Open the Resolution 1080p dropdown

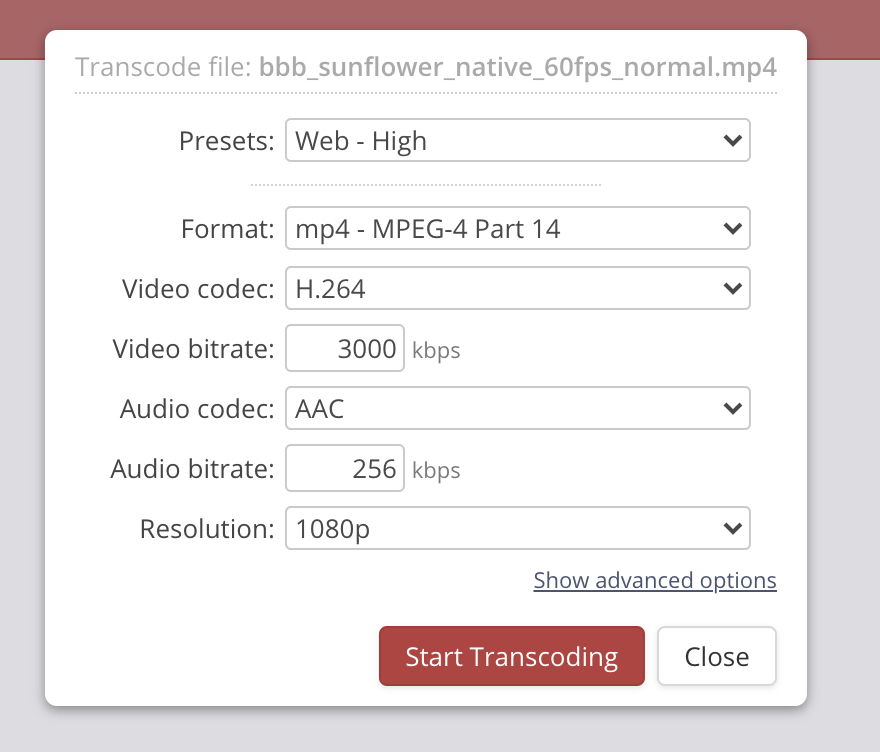(x=517, y=528)
